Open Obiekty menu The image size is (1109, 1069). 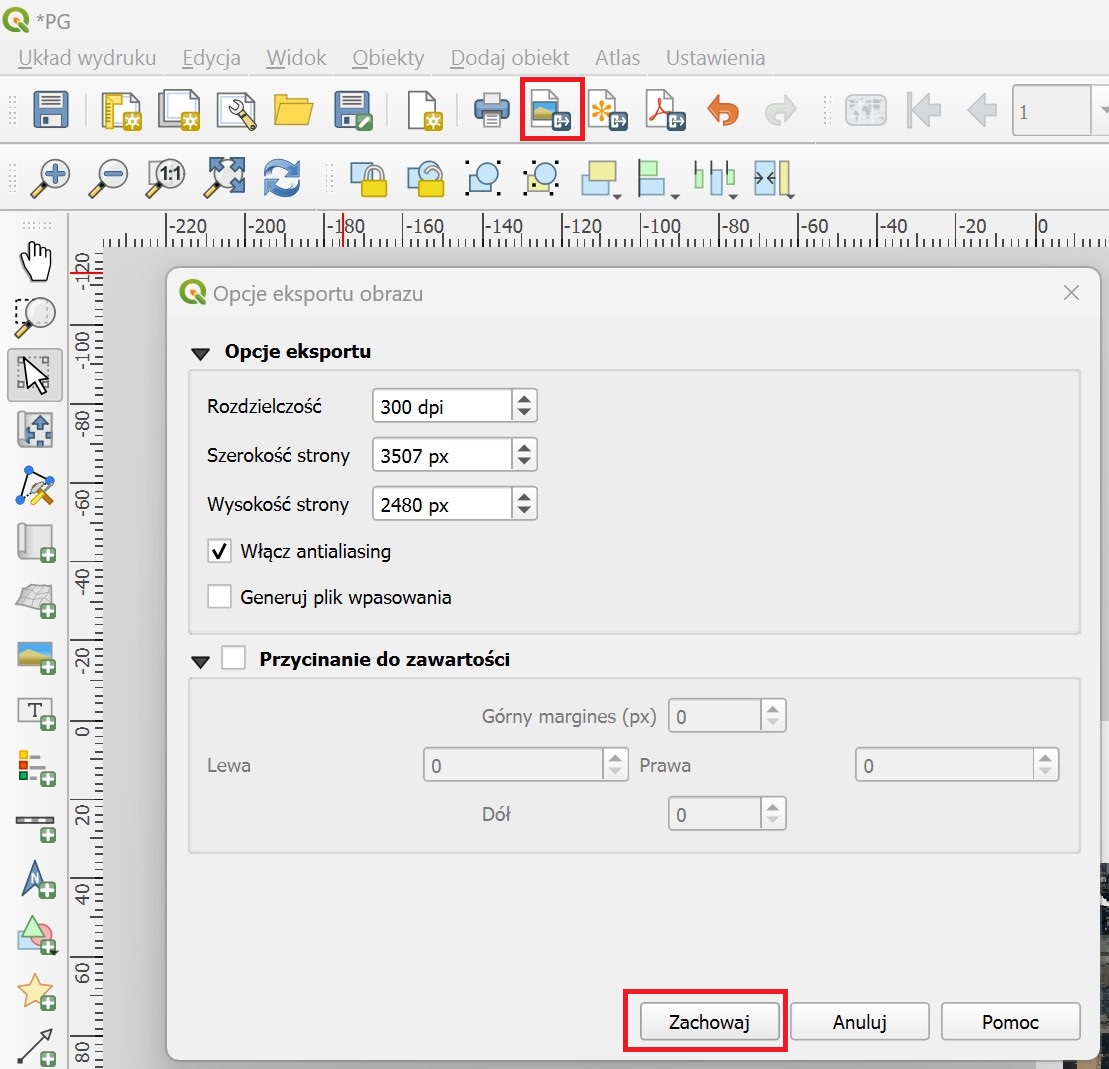coord(388,57)
